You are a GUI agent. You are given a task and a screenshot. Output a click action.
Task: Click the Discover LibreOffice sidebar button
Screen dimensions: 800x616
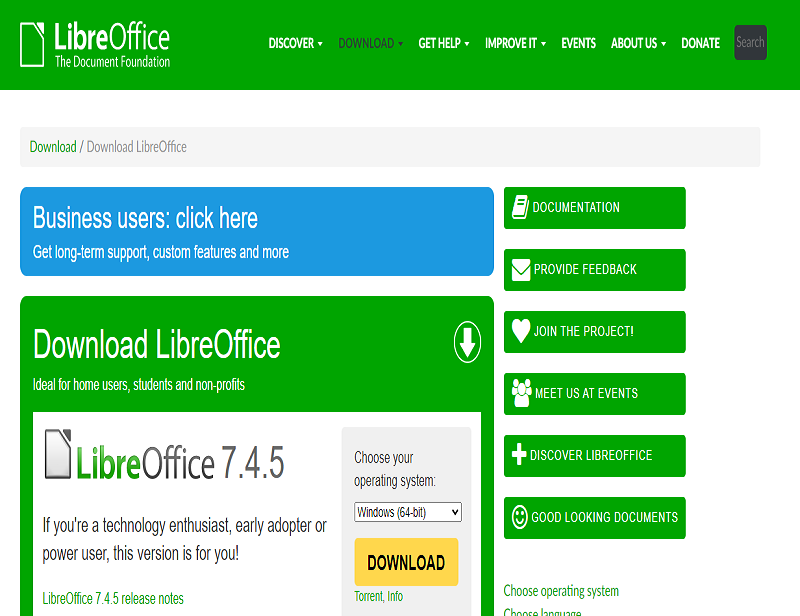click(x=594, y=456)
